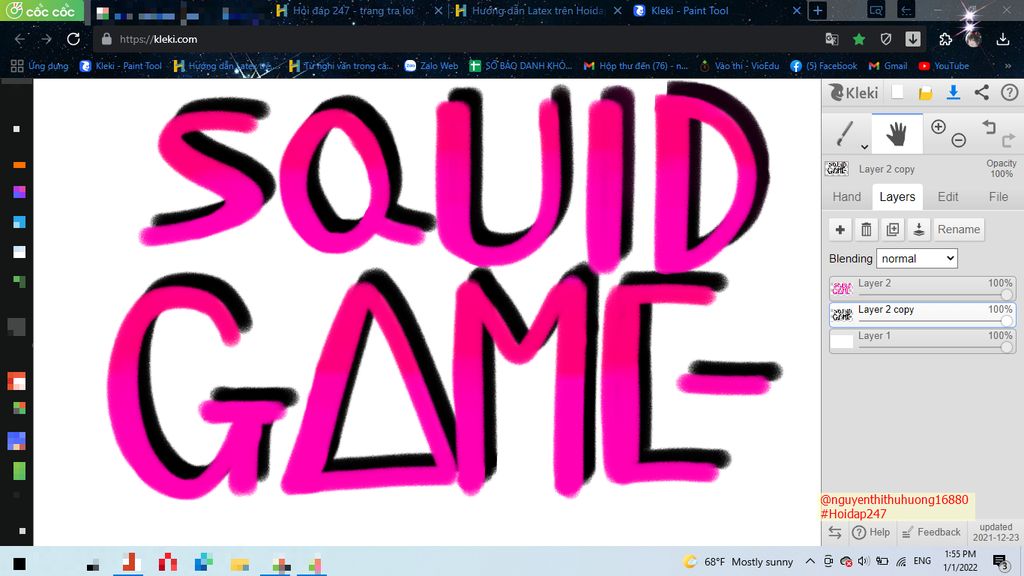Open the shield ad-block icon
The image size is (1024, 576).
(886, 39)
